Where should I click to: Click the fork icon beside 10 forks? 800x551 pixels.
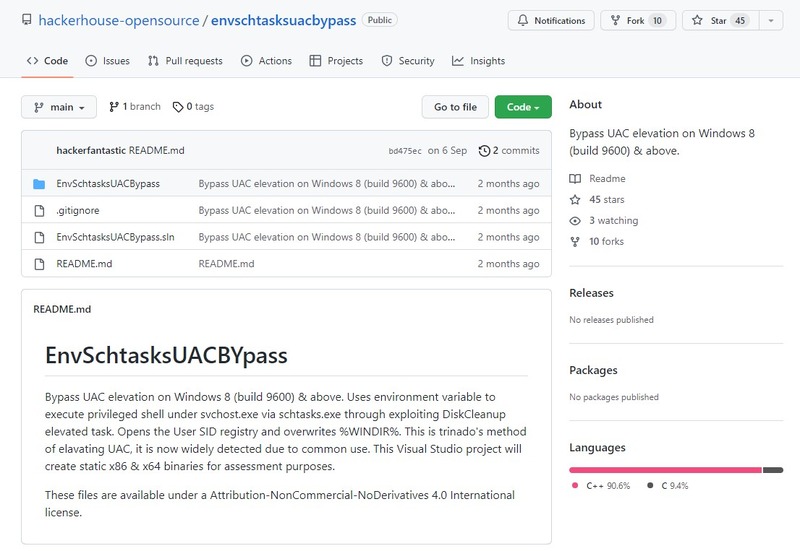(575, 242)
